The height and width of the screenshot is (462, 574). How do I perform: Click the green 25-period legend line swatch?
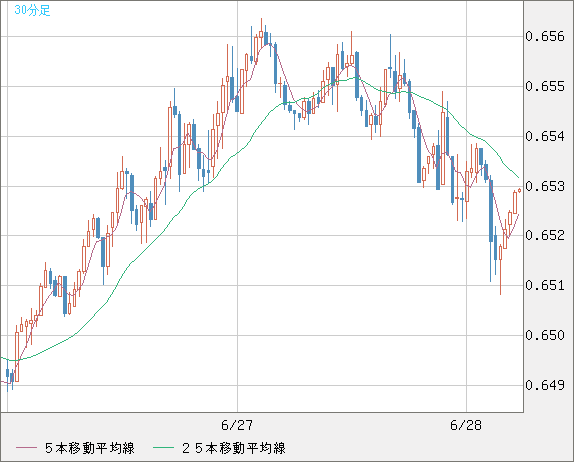click(x=163, y=448)
